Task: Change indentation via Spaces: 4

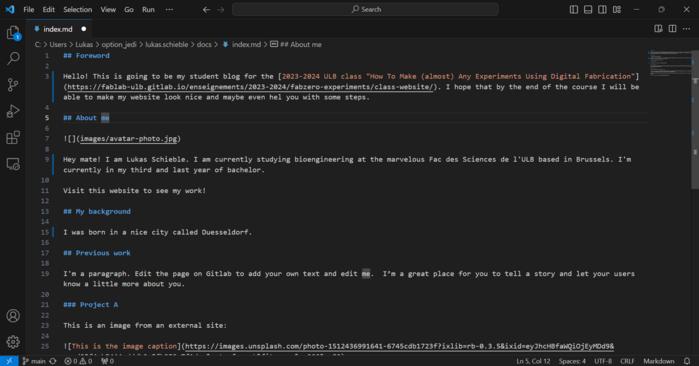Action: click(572, 361)
